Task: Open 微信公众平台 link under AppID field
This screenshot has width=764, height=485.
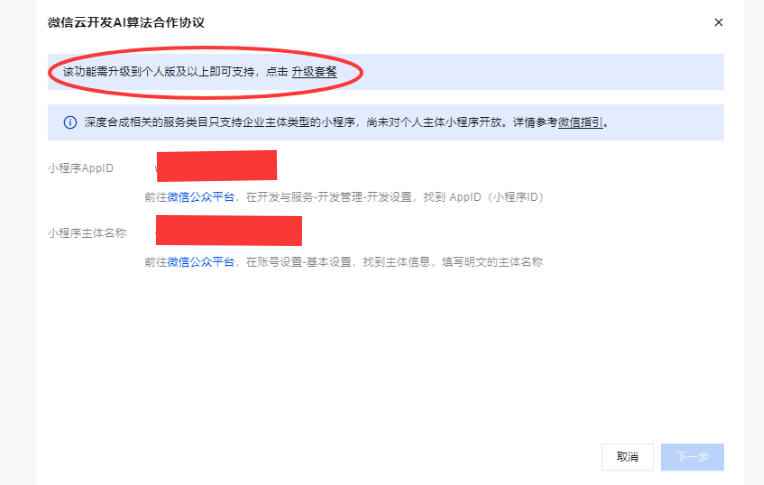Action: (201, 197)
